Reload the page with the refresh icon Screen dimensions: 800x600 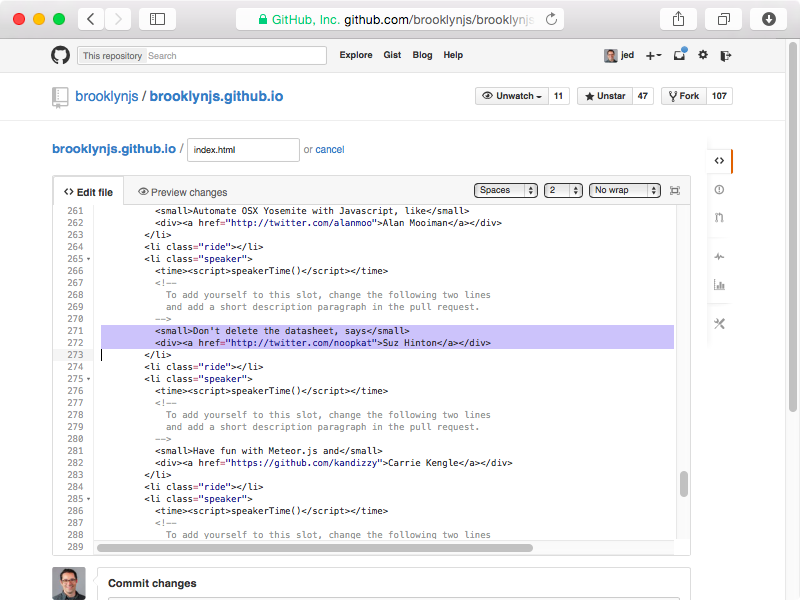[551, 19]
